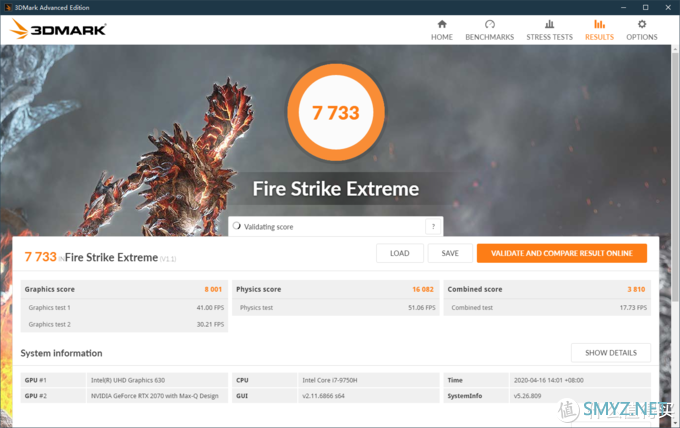
Task: Open the Stress Tests section
Action: tap(549, 29)
